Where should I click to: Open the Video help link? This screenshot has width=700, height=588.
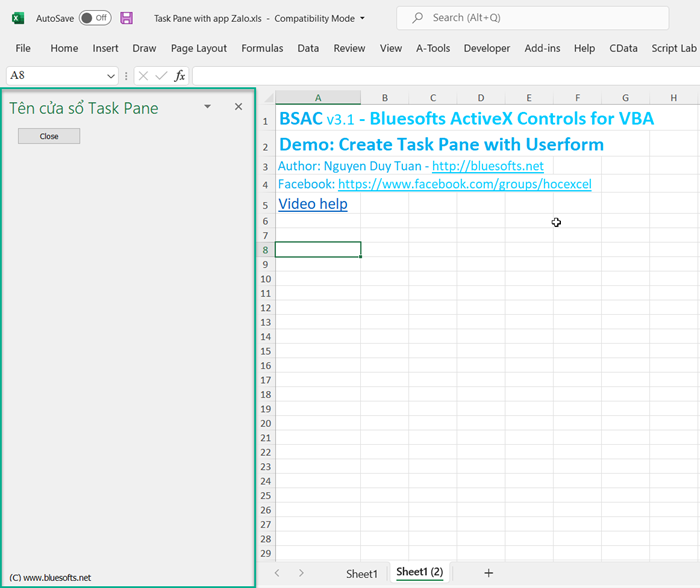(x=313, y=204)
